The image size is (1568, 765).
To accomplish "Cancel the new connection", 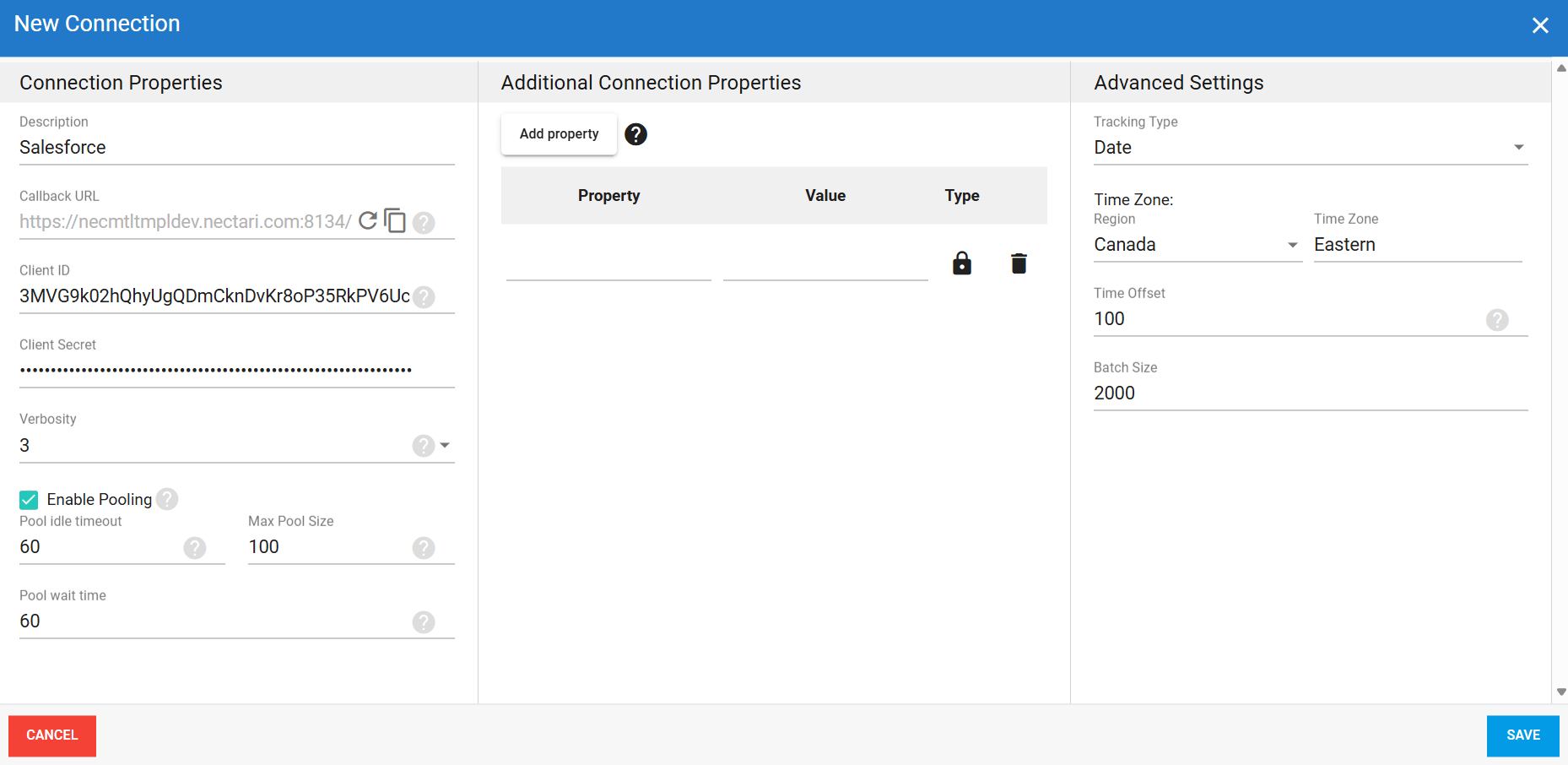I will [x=52, y=735].
